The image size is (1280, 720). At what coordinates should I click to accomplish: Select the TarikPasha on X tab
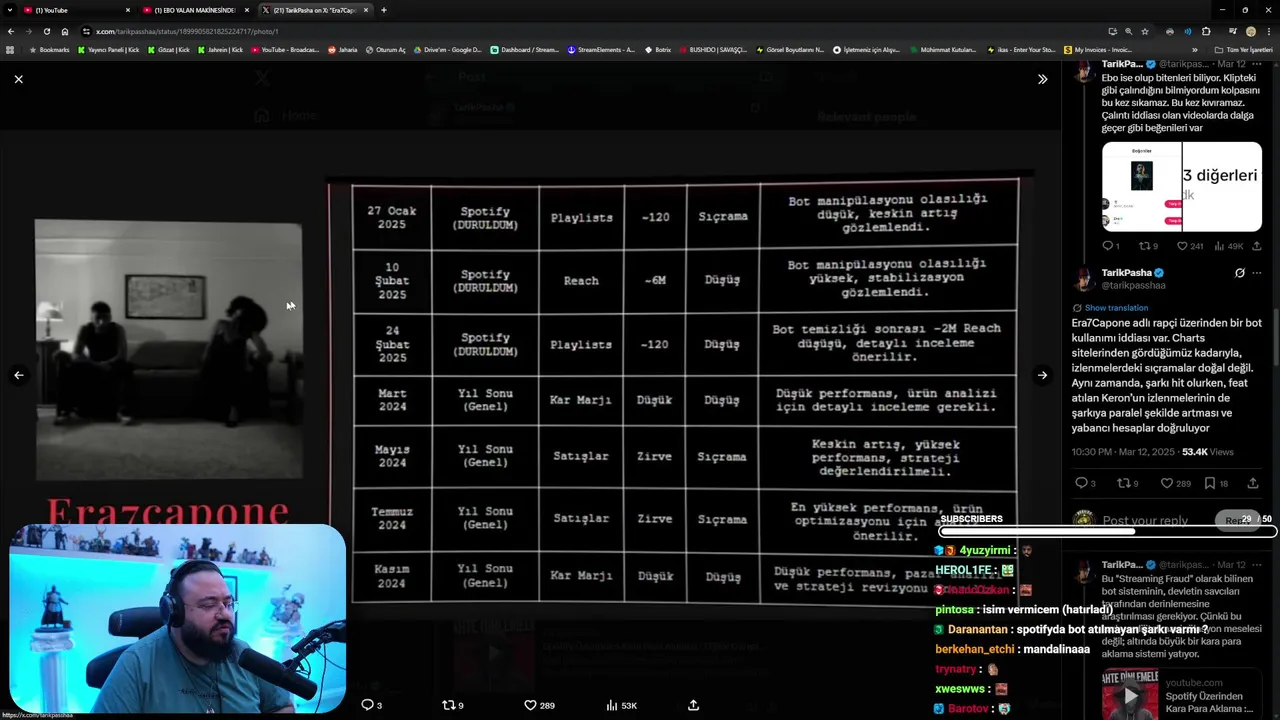coord(315,10)
